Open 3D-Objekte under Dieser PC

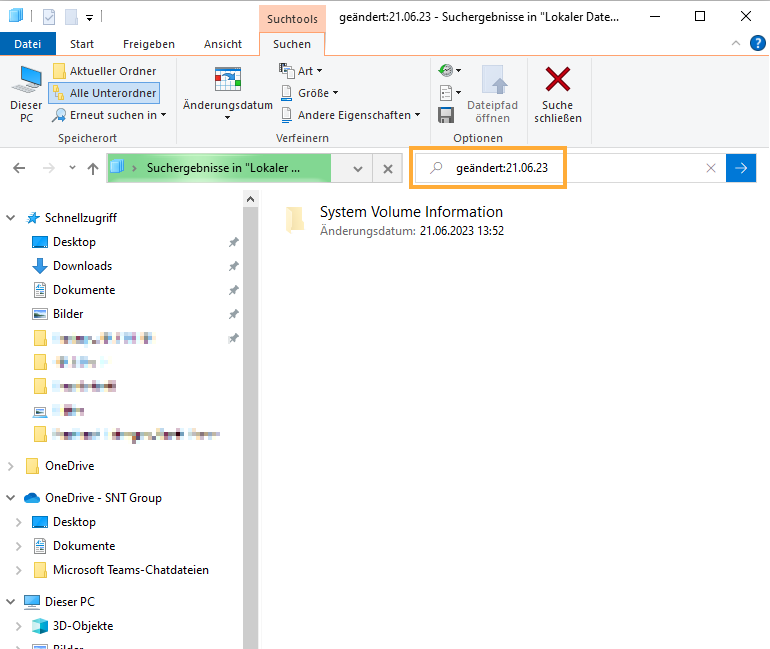83,626
